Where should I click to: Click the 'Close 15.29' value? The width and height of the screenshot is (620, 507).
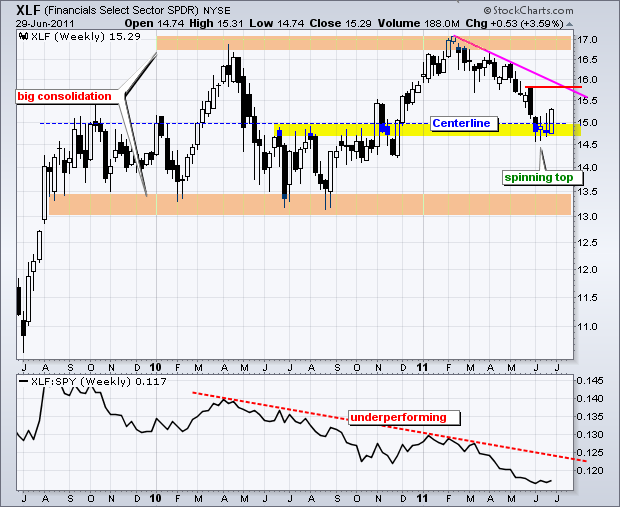pyautogui.click(x=340, y=24)
